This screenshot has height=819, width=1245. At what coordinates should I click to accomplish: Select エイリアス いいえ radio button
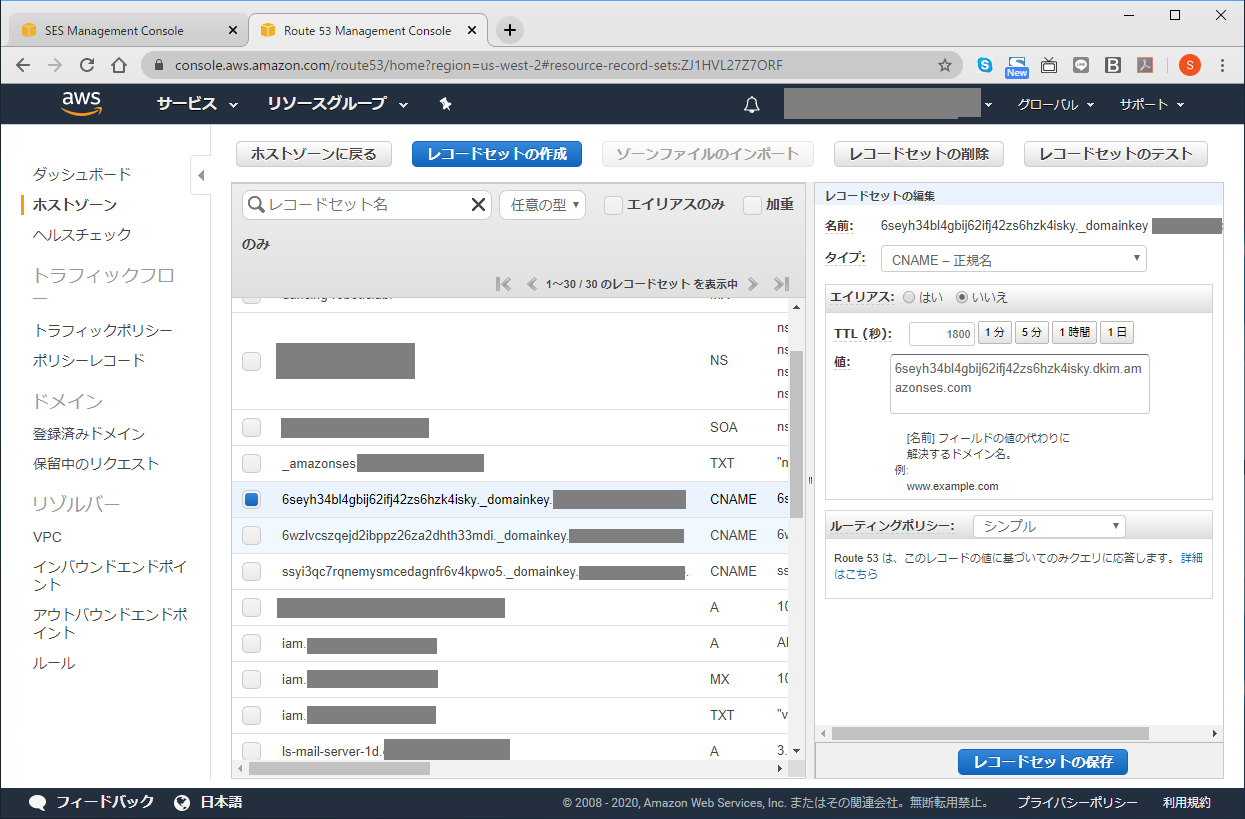962,297
